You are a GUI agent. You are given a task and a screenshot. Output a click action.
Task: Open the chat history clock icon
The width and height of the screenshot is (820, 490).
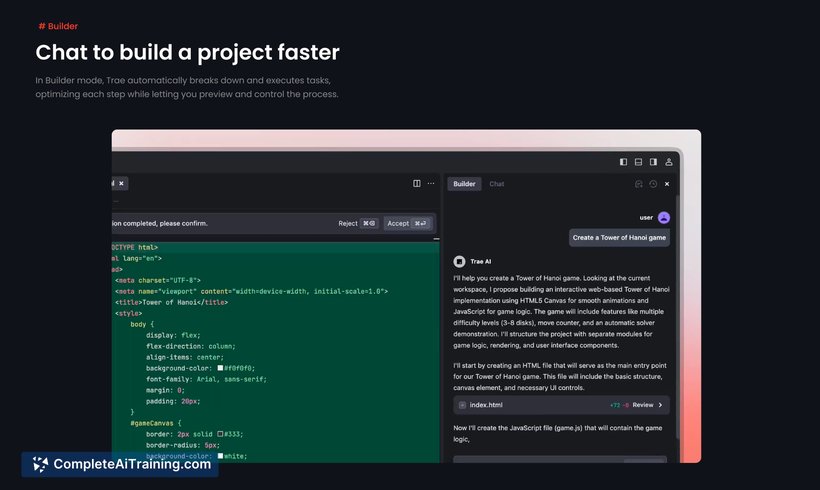[653, 184]
